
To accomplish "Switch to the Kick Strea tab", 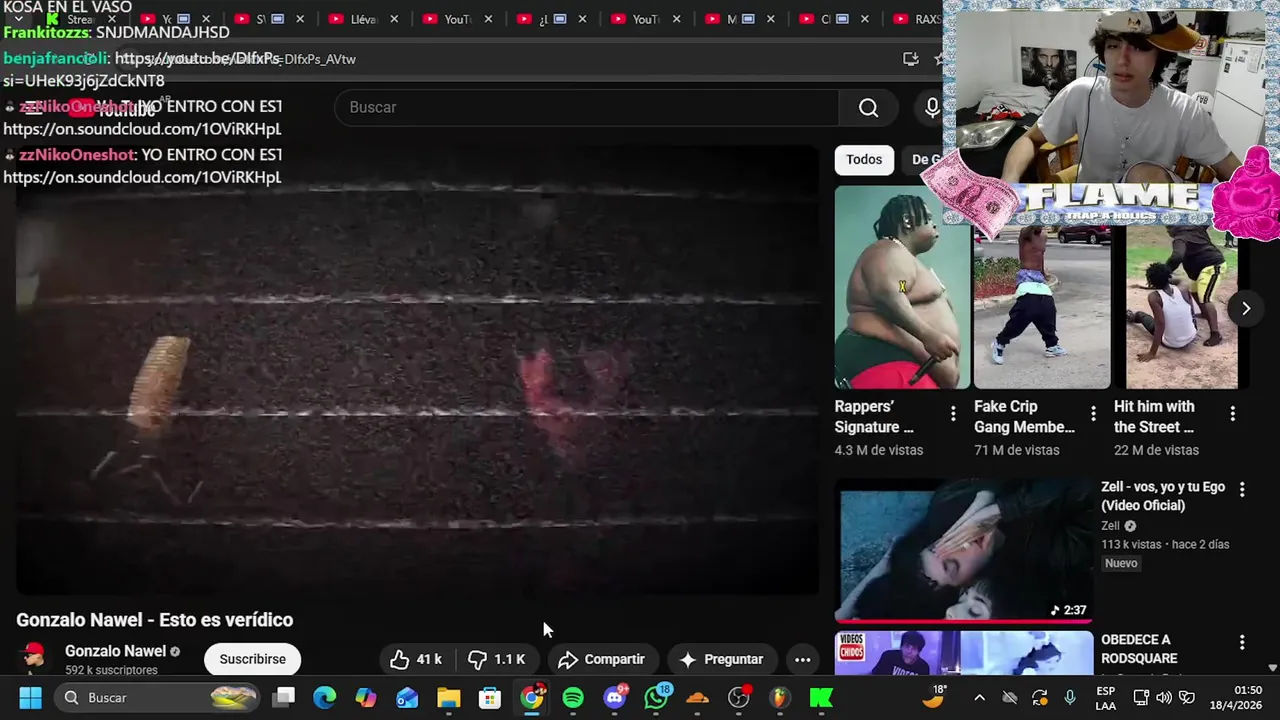I will 79,19.
